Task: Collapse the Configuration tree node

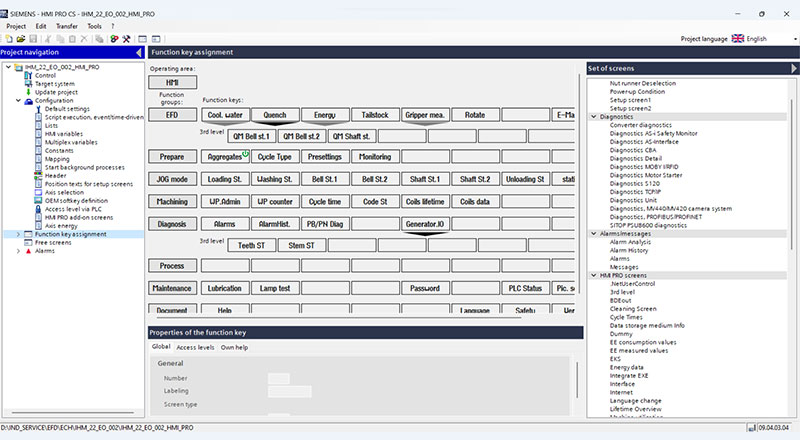Action: [x=18, y=101]
